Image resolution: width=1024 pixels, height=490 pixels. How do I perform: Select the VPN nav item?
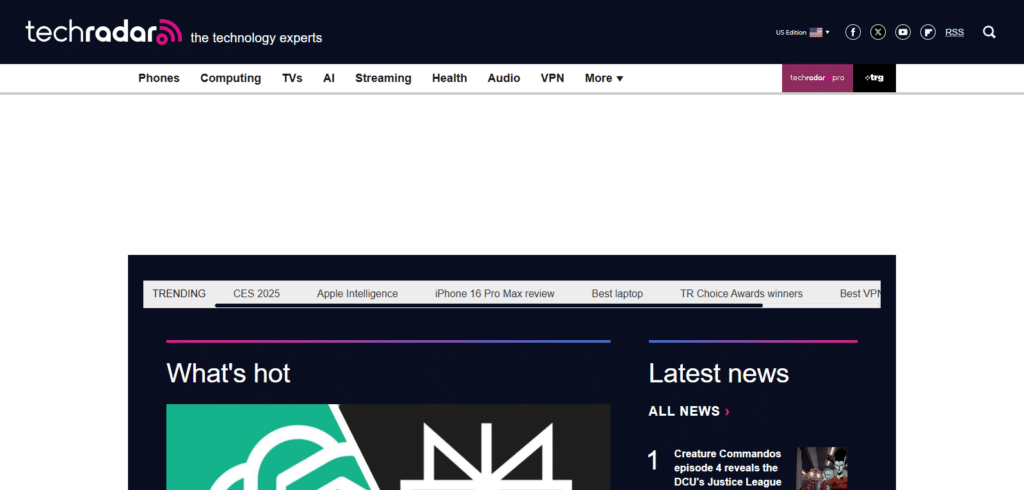[x=552, y=78]
